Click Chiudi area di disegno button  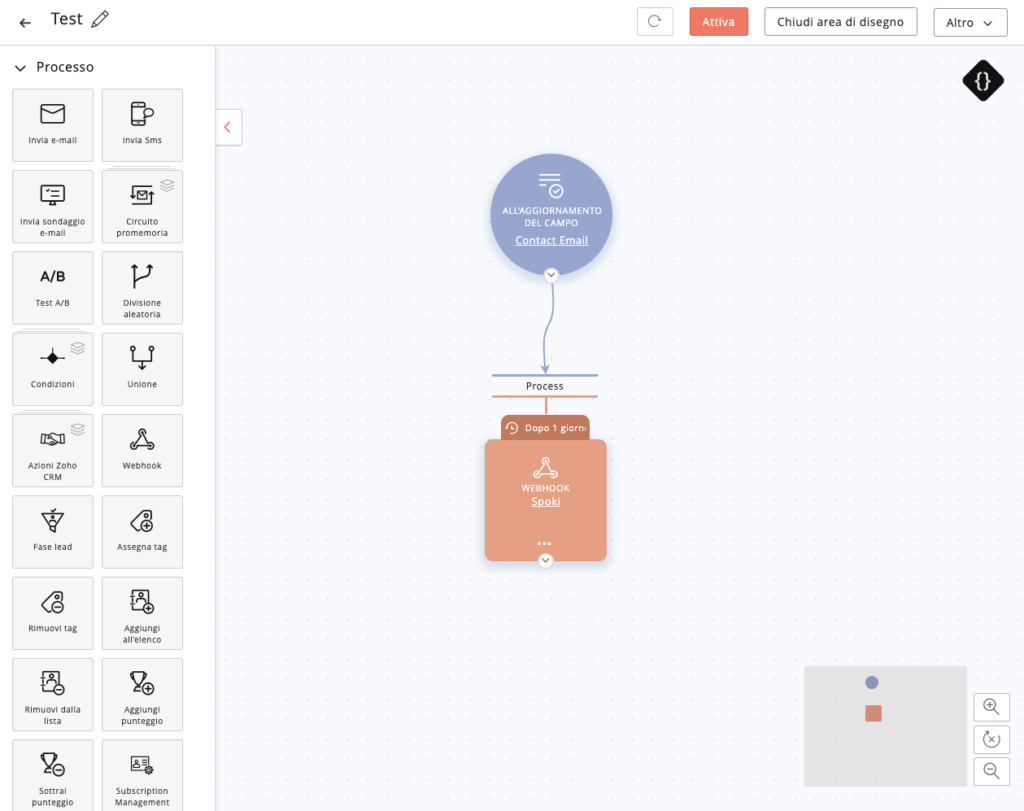pyautogui.click(x=840, y=22)
